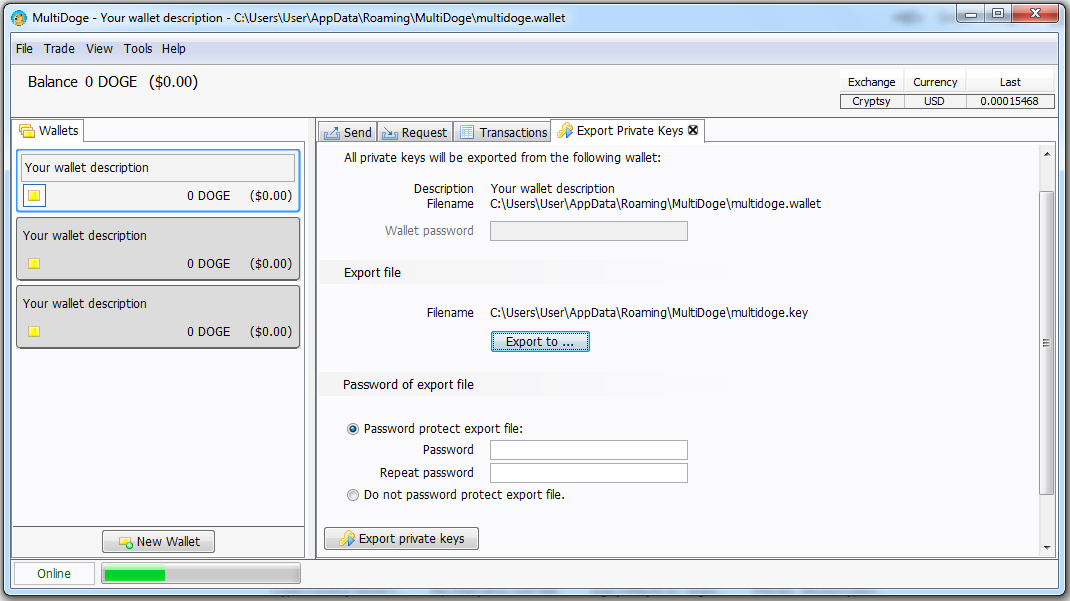Screen dimensions: 1070x601
Task: Click the Wallets tab folder icon
Action: tap(27, 130)
